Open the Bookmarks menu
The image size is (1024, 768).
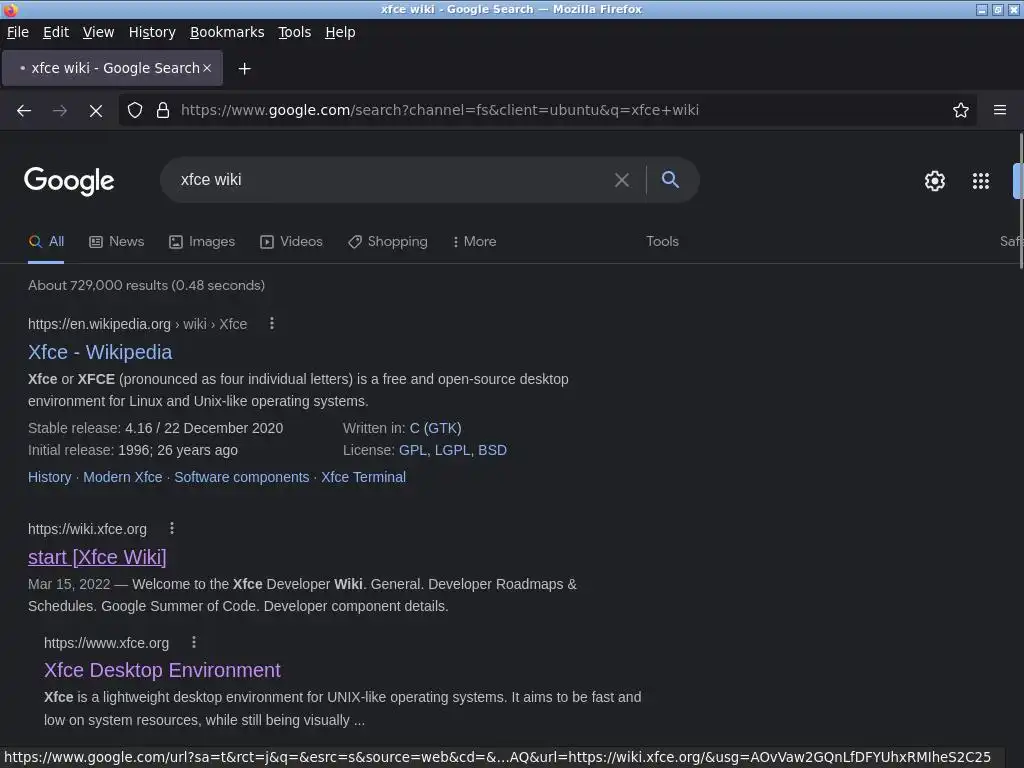(x=227, y=32)
